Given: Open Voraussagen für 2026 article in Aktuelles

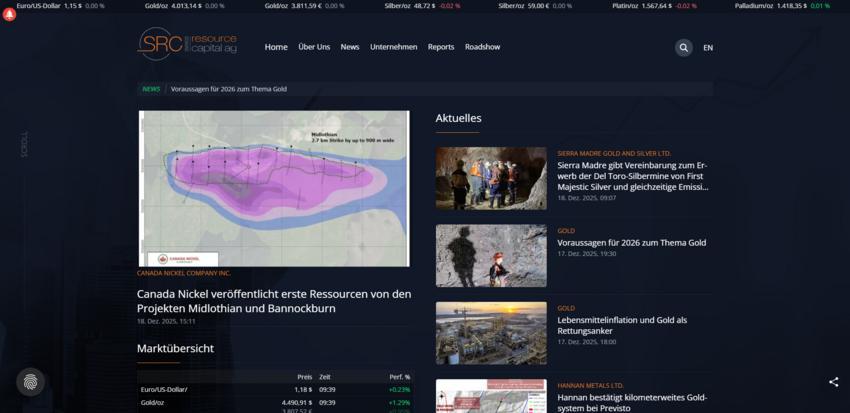Looking at the screenshot, I should (632, 243).
